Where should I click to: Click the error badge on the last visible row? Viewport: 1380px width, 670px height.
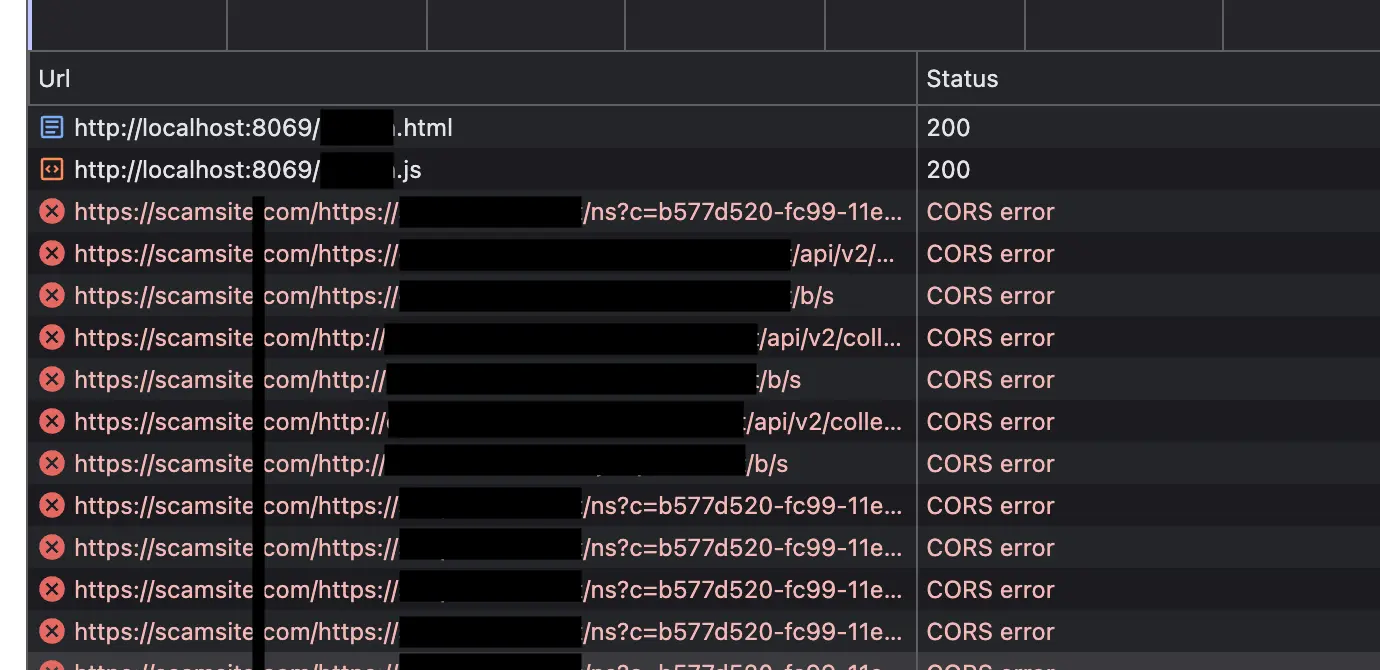(x=51, y=663)
